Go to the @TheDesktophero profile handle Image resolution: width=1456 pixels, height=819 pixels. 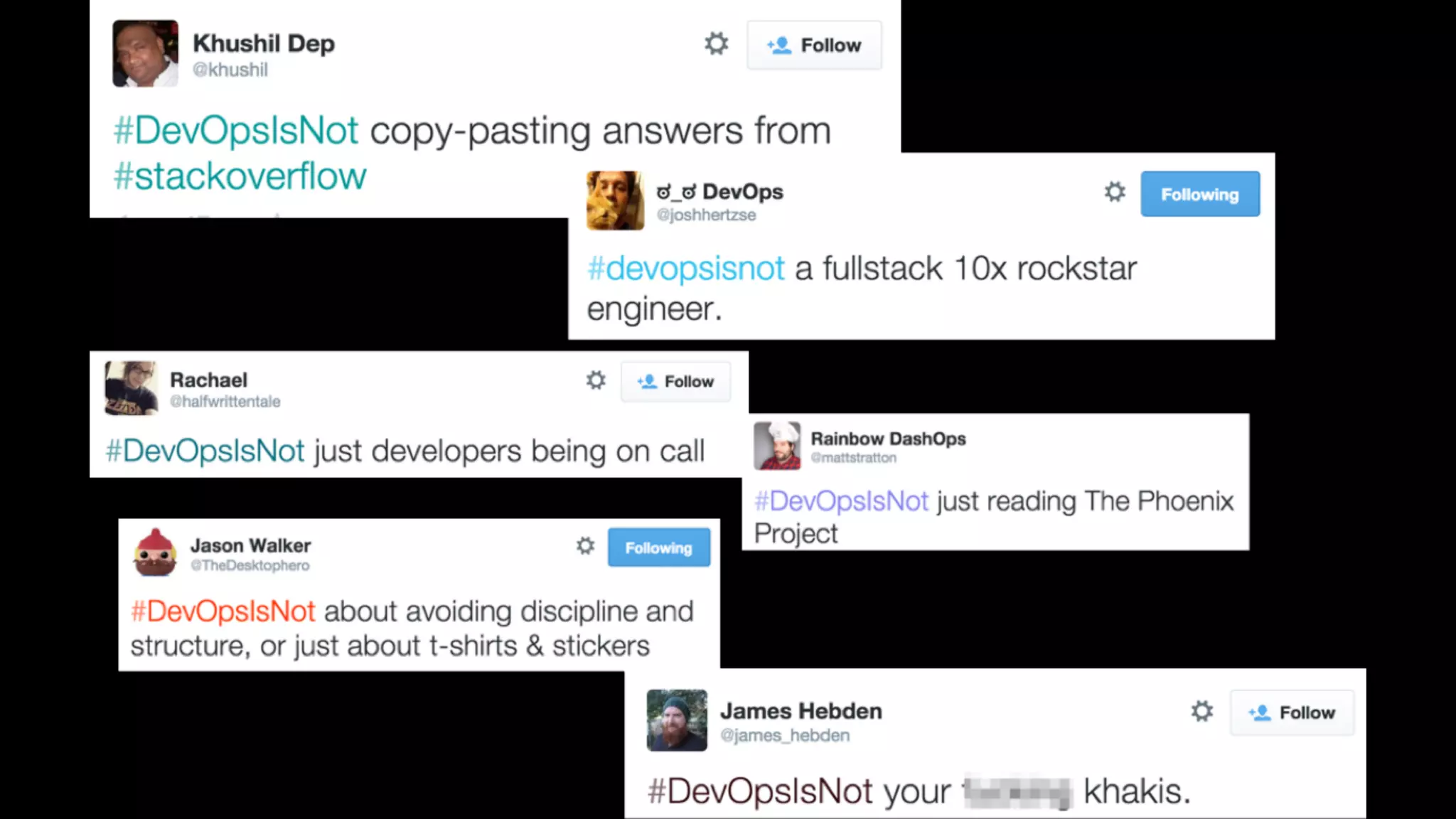tap(250, 565)
